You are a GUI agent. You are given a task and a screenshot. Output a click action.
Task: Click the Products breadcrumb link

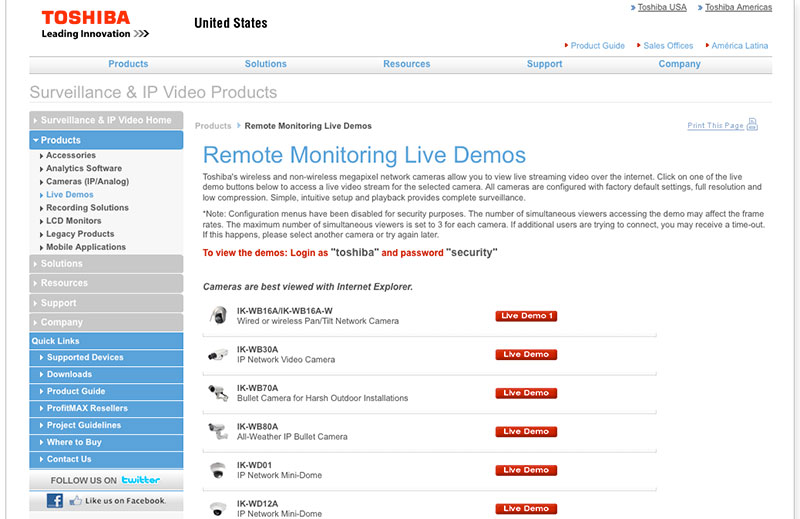pos(213,126)
